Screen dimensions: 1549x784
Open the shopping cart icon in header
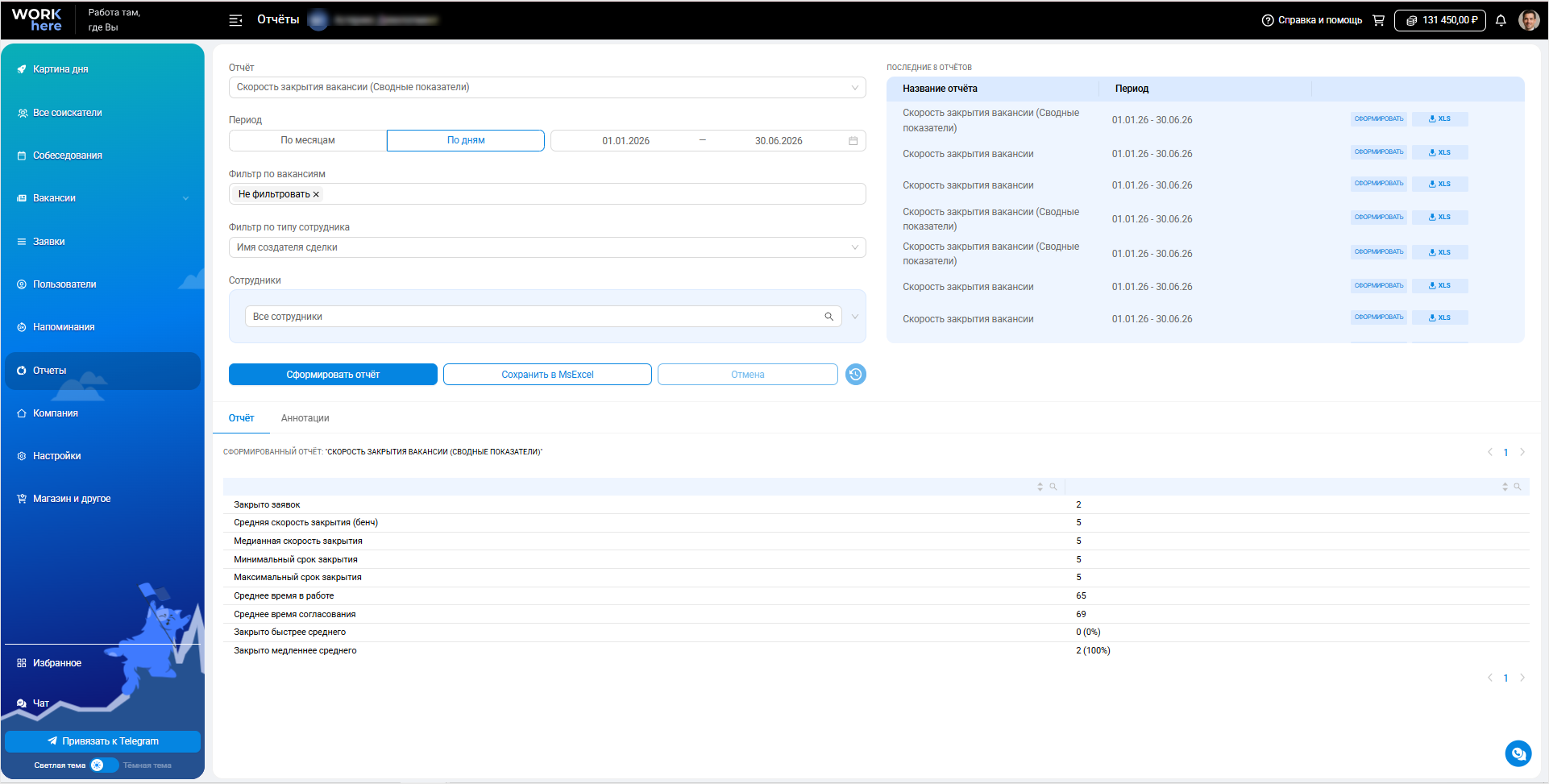[x=1378, y=20]
